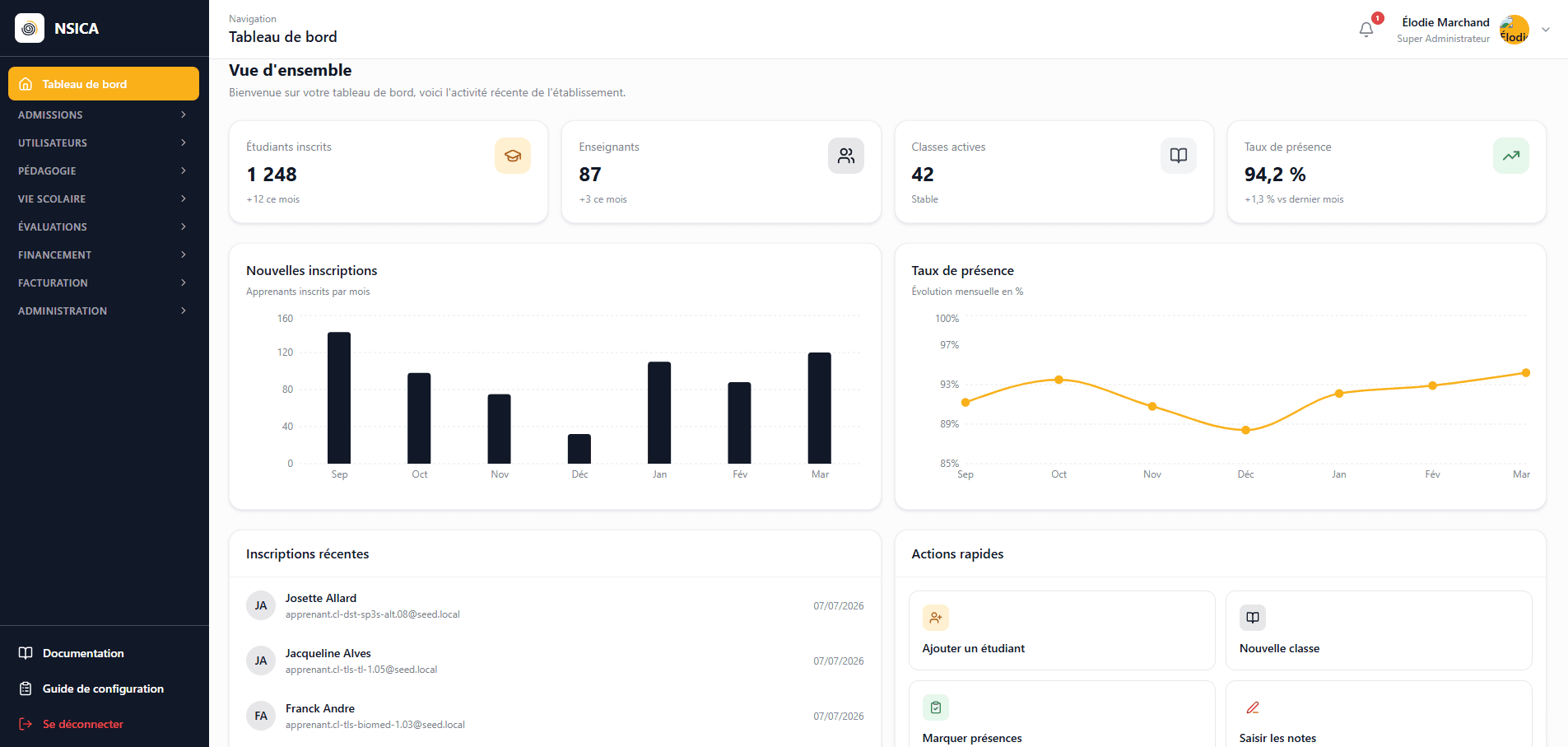This screenshot has height=747, width=1568.
Task: Open the VIE SCOLAIRE menu
Action: click(104, 198)
